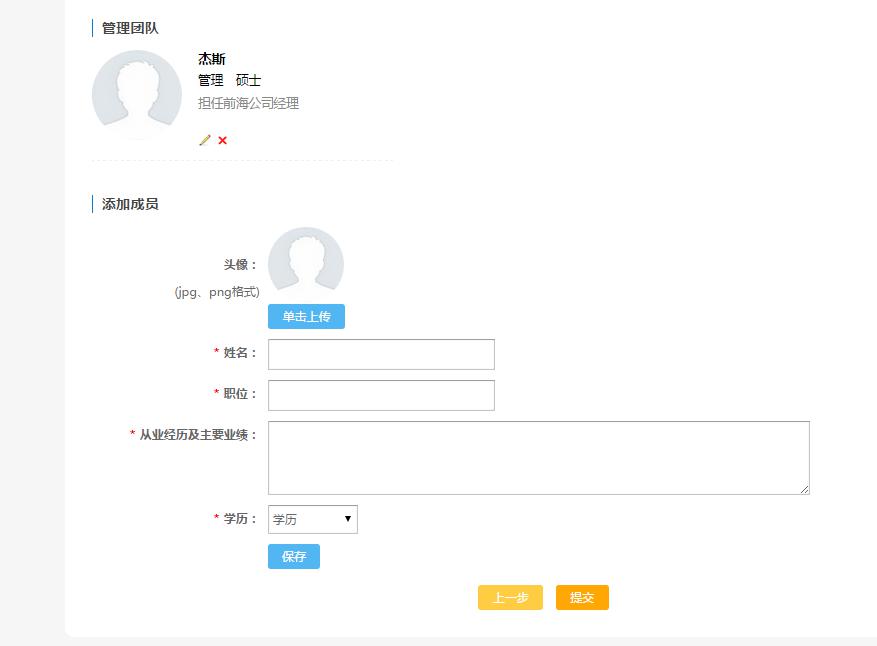Focus the 姓名 input field
This screenshot has height=646, width=877.
tap(381, 354)
